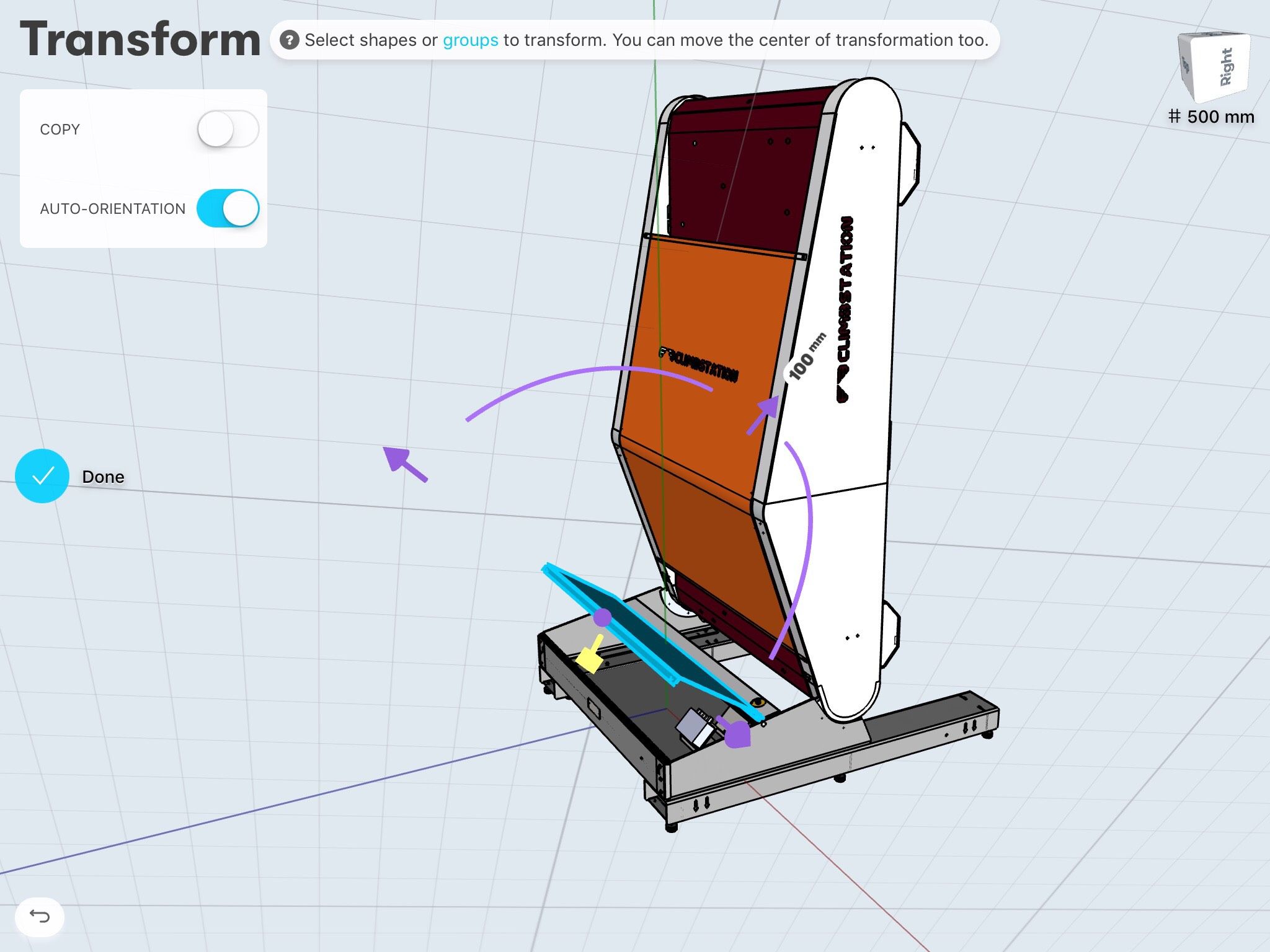Screen dimensions: 1270x952
Task: Open the help question mark icon
Action: pos(289,40)
